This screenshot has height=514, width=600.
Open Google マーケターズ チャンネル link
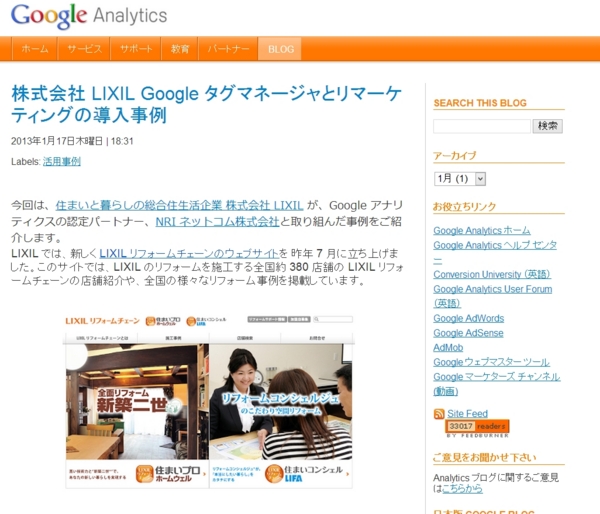tap(497, 377)
